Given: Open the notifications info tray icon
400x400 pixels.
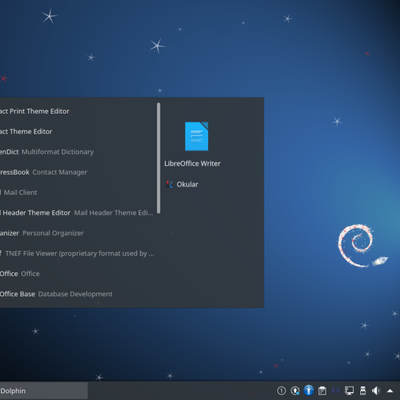Looking at the screenshot, I should [281, 391].
